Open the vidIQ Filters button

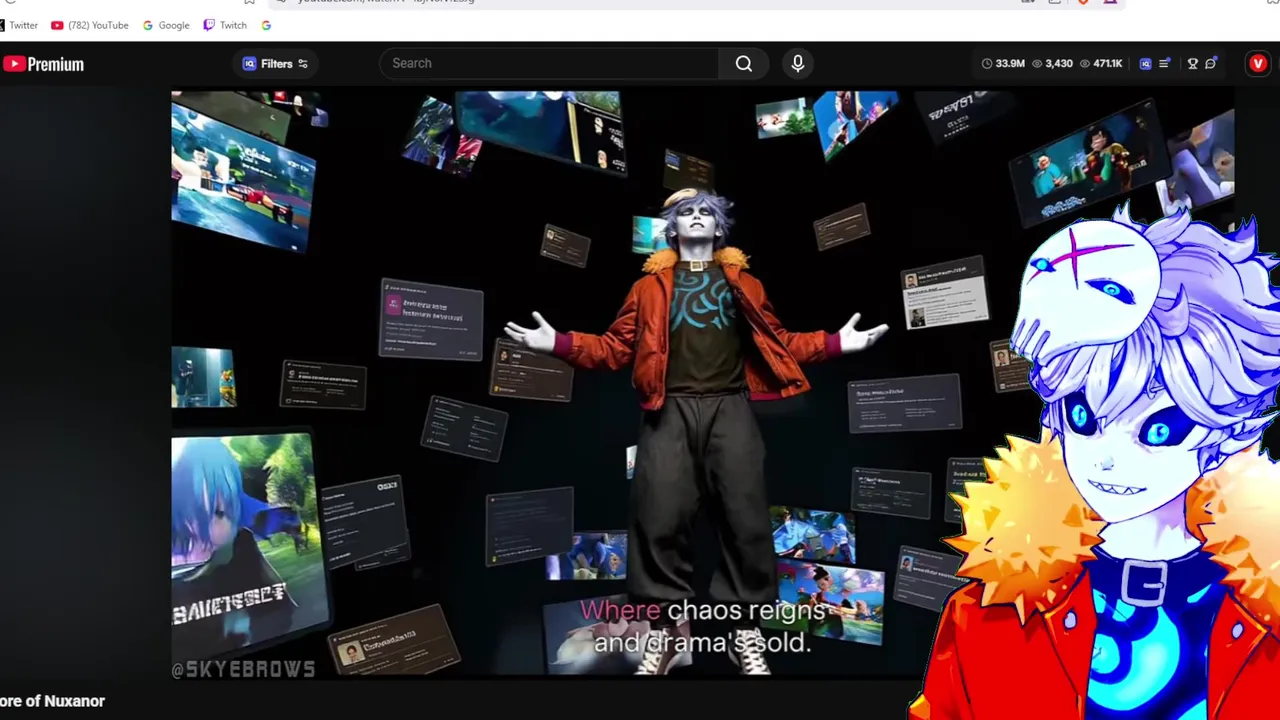(276, 63)
